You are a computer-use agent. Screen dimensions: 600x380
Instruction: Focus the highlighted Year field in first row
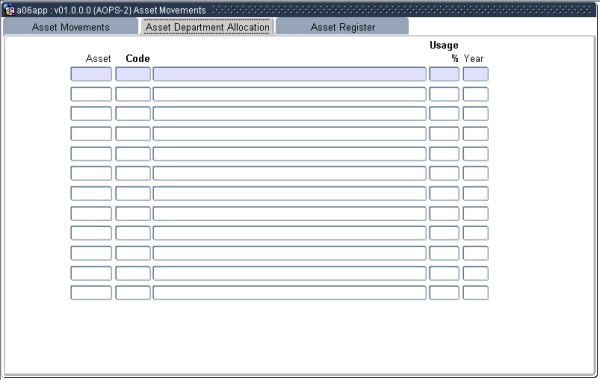[x=475, y=74]
